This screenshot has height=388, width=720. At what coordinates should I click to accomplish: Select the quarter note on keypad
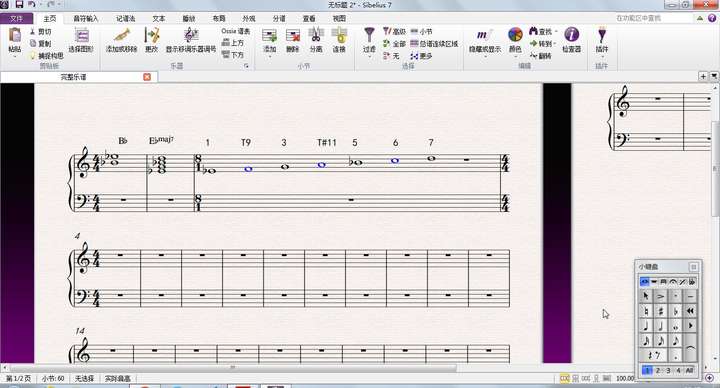pos(646,326)
